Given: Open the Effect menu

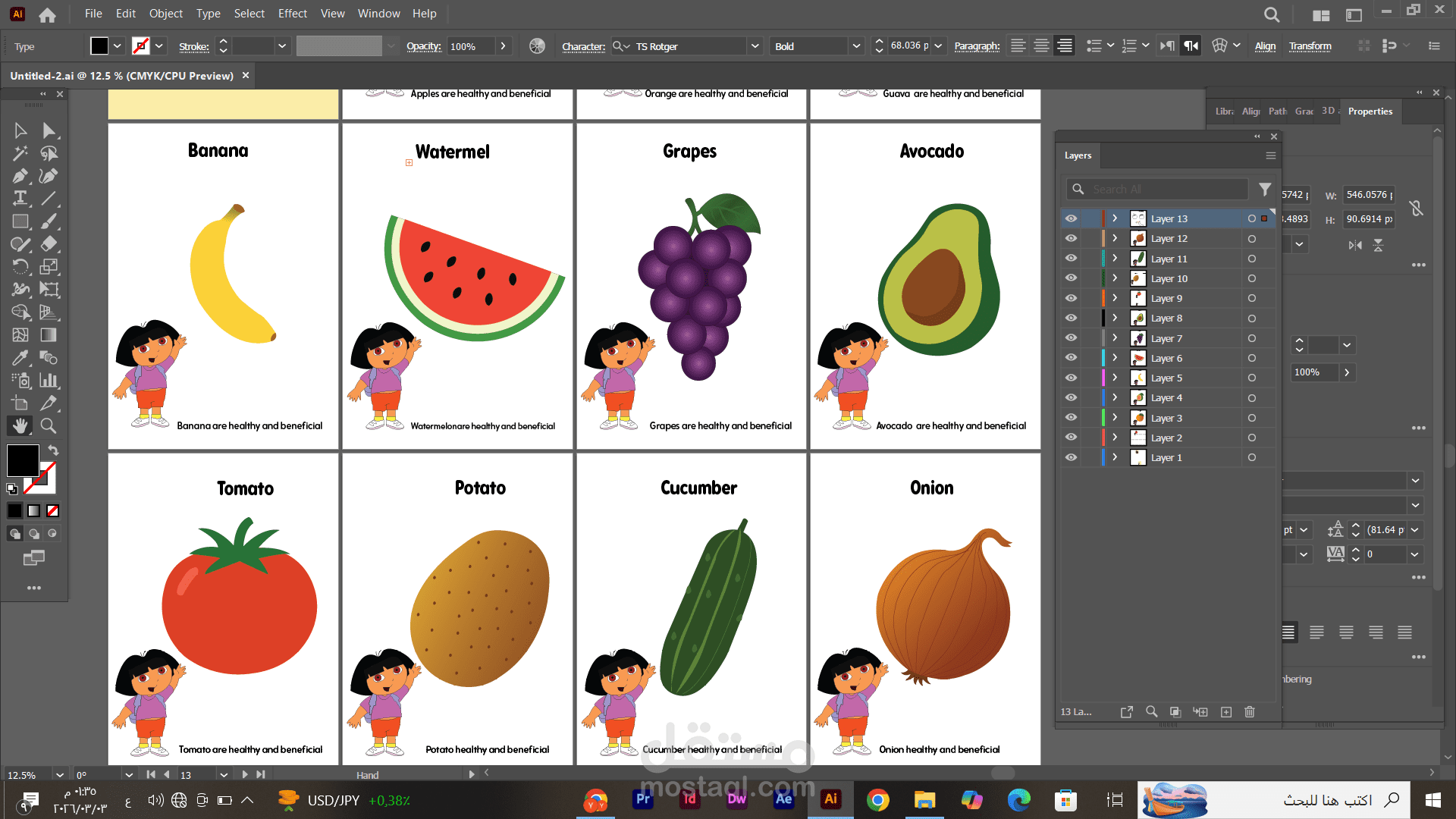Looking at the screenshot, I should click(x=292, y=14).
